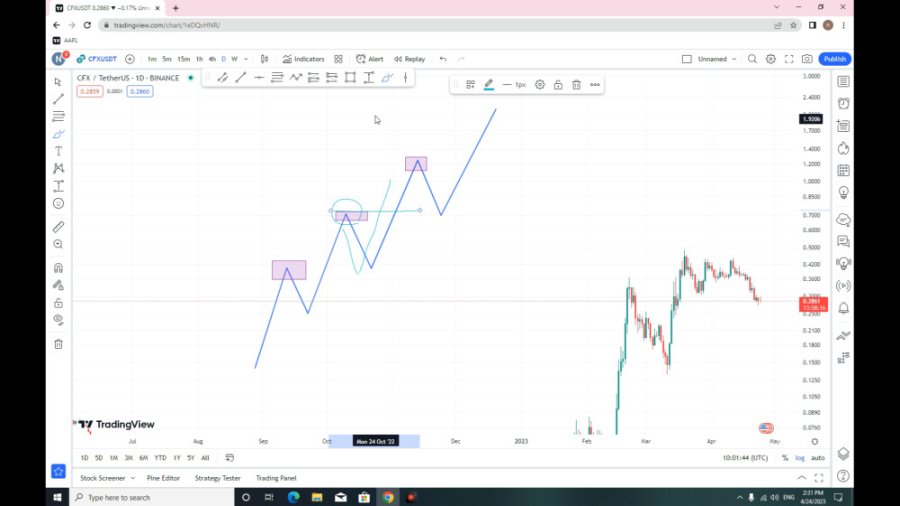Enter fullscreen mode
Screen dimensions: 900x506
(x=790, y=59)
